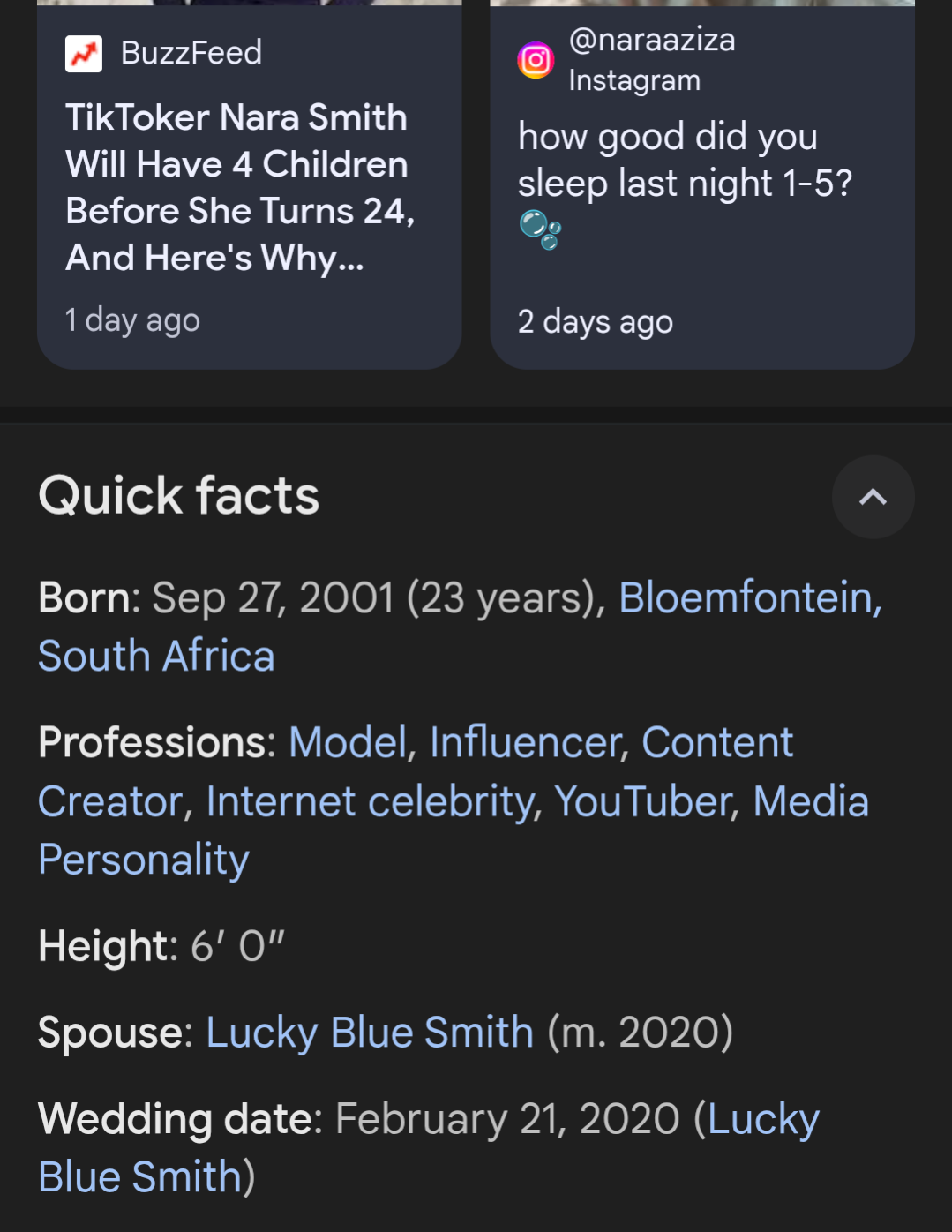The width and height of the screenshot is (952, 1232).
Task: Tap the BuzzFeed source name
Action: (191, 53)
